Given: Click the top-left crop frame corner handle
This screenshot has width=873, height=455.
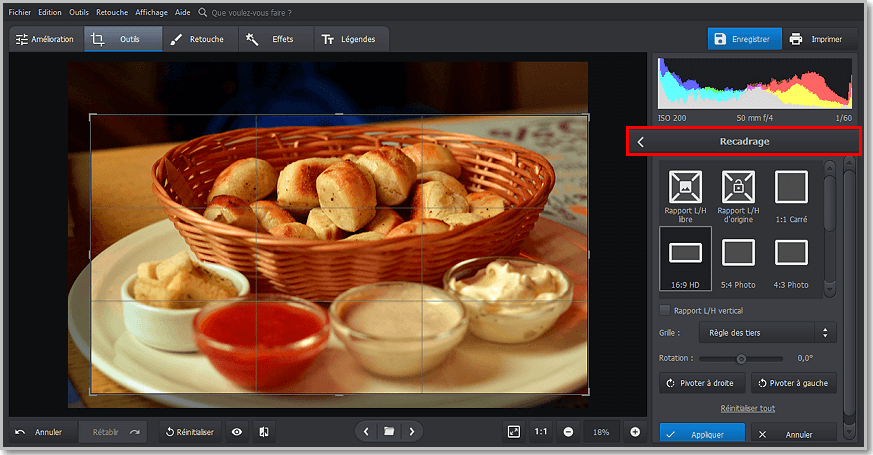Looking at the screenshot, I should click(91, 116).
